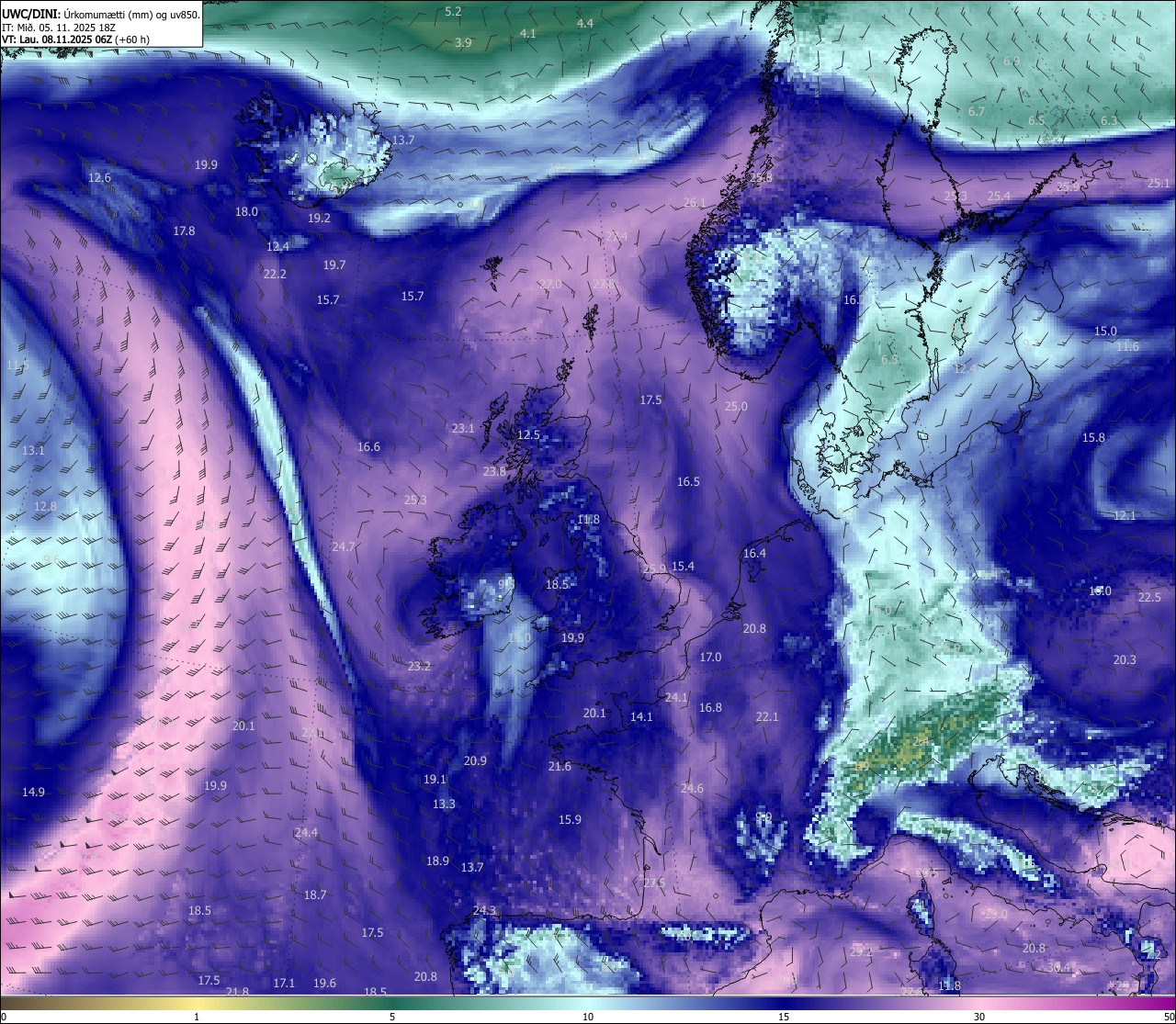Click the value "17.0"
Screen dimensions: 1176x1024
click(x=710, y=657)
